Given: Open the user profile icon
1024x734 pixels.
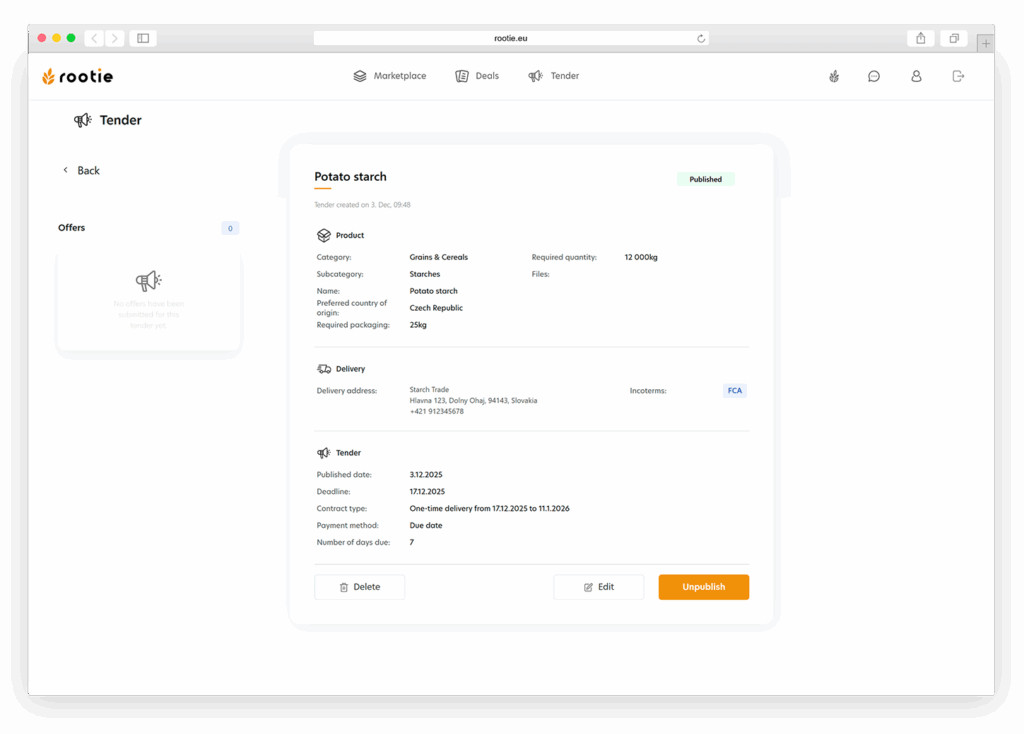Looking at the screenshot, I should click(916, 76).
